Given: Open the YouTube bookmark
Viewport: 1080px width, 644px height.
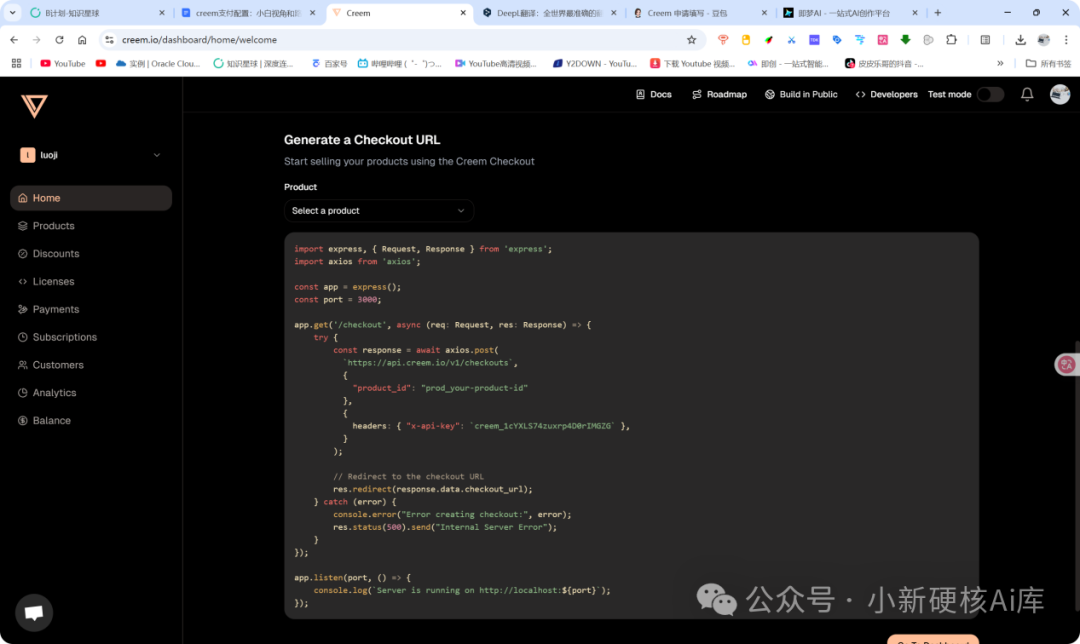Looking at the screenshot, I should tap(63, 63).
